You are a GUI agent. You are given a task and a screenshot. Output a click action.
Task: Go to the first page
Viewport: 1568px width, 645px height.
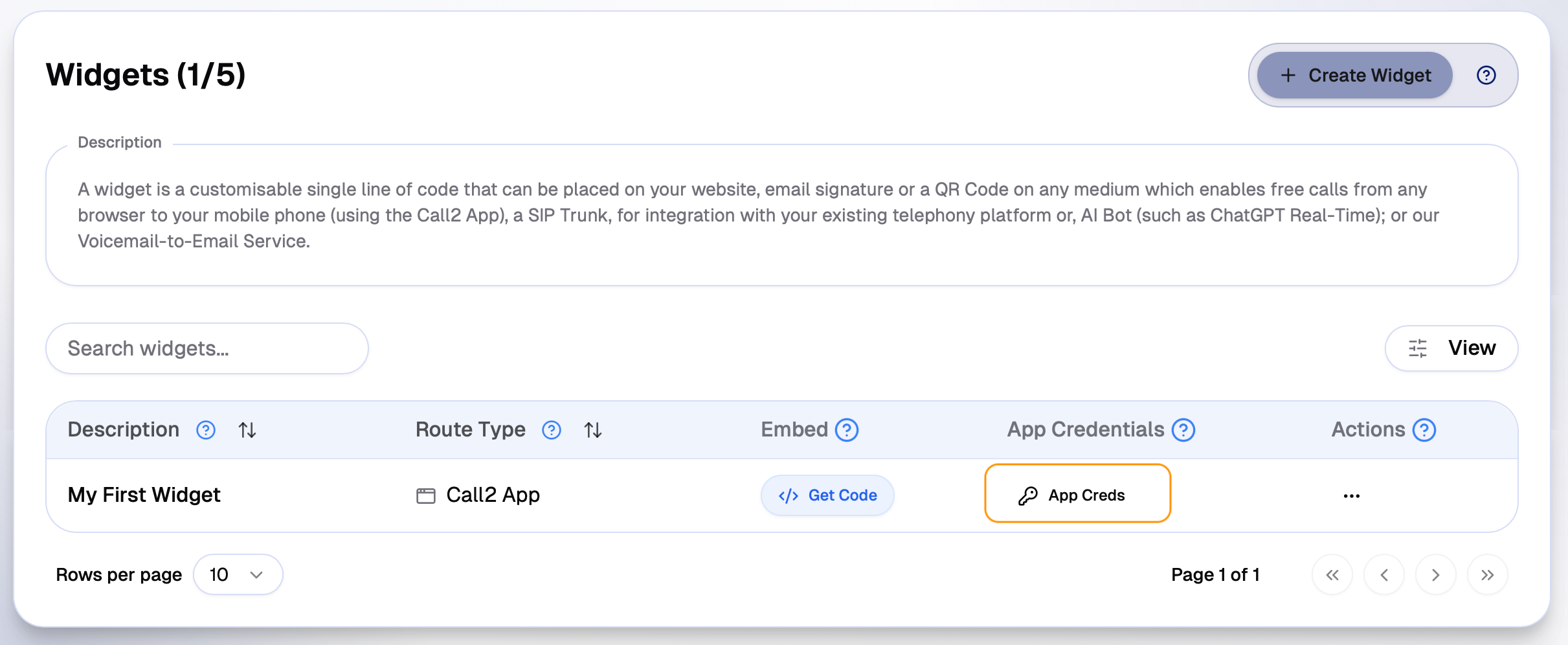pyautogui.click(x=1332, y=574)
